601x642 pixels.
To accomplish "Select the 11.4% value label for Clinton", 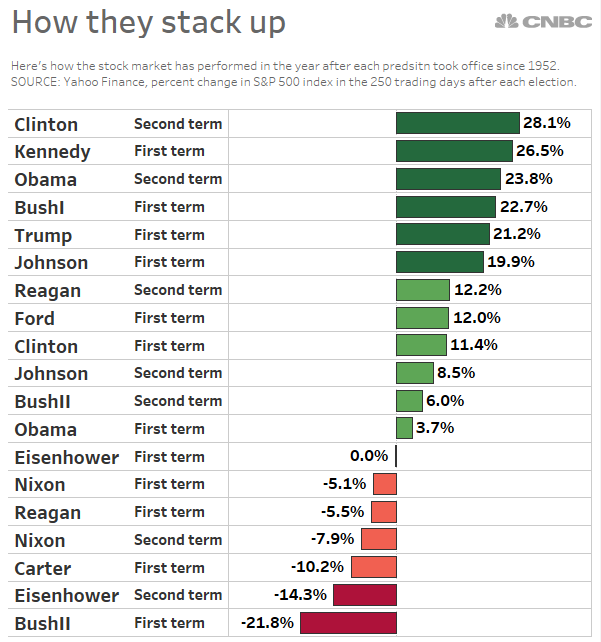I will (x=474, y=345).
